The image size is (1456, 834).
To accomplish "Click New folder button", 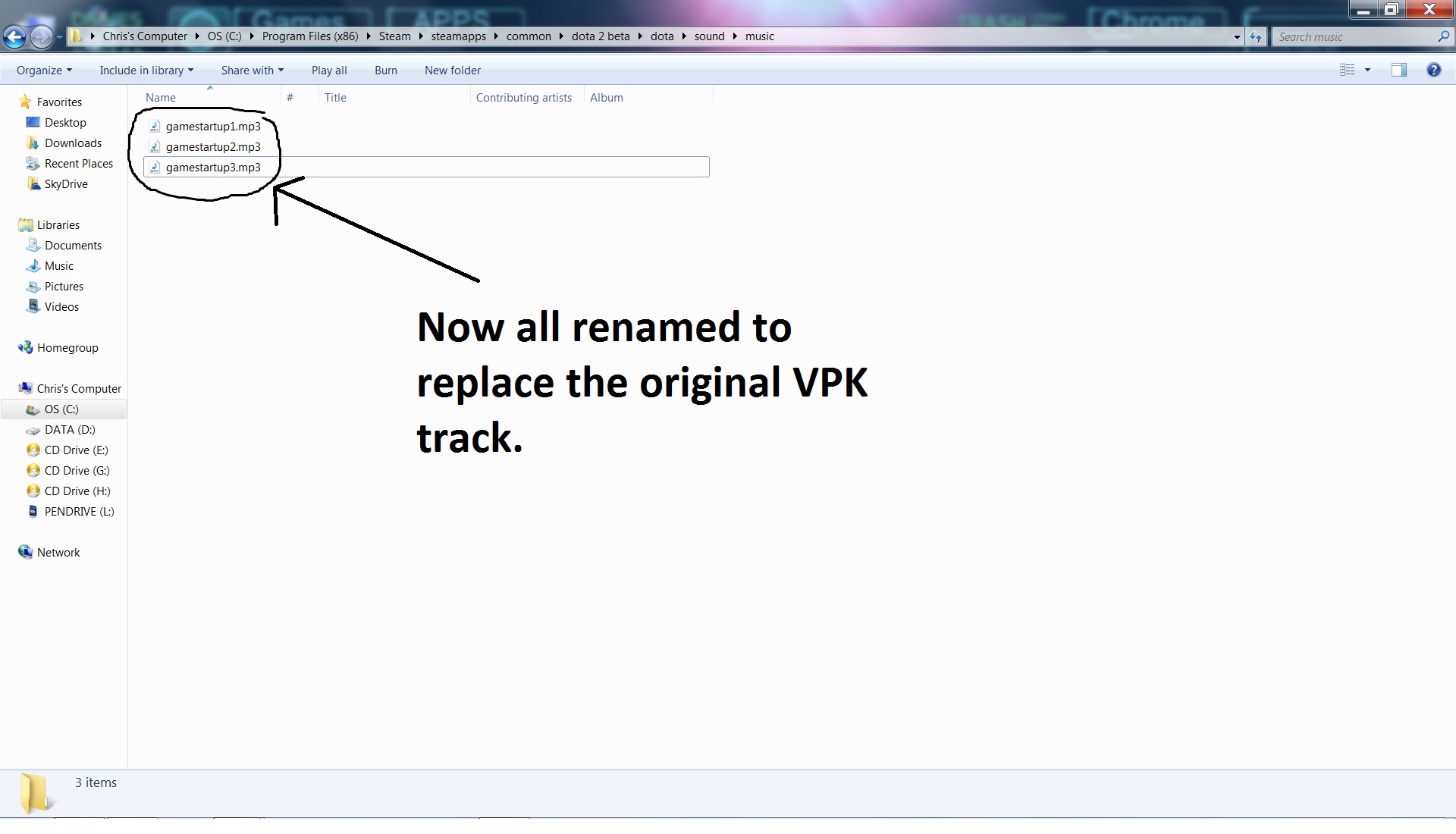I will pyautogui.click(x=452, y=71).
